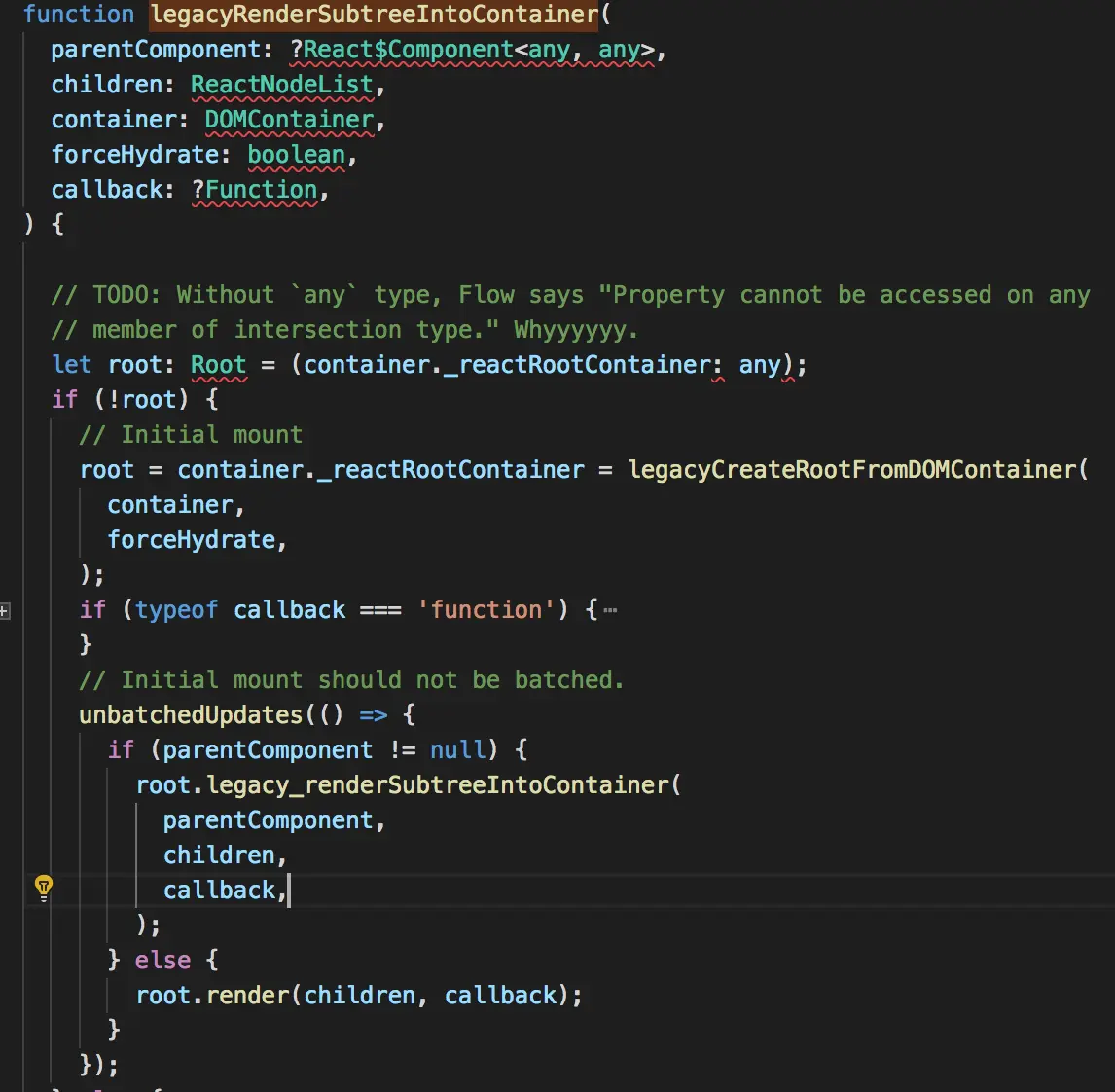
Task: Click the unbatchedUpdates function identifier
Action: click(182, 714)
